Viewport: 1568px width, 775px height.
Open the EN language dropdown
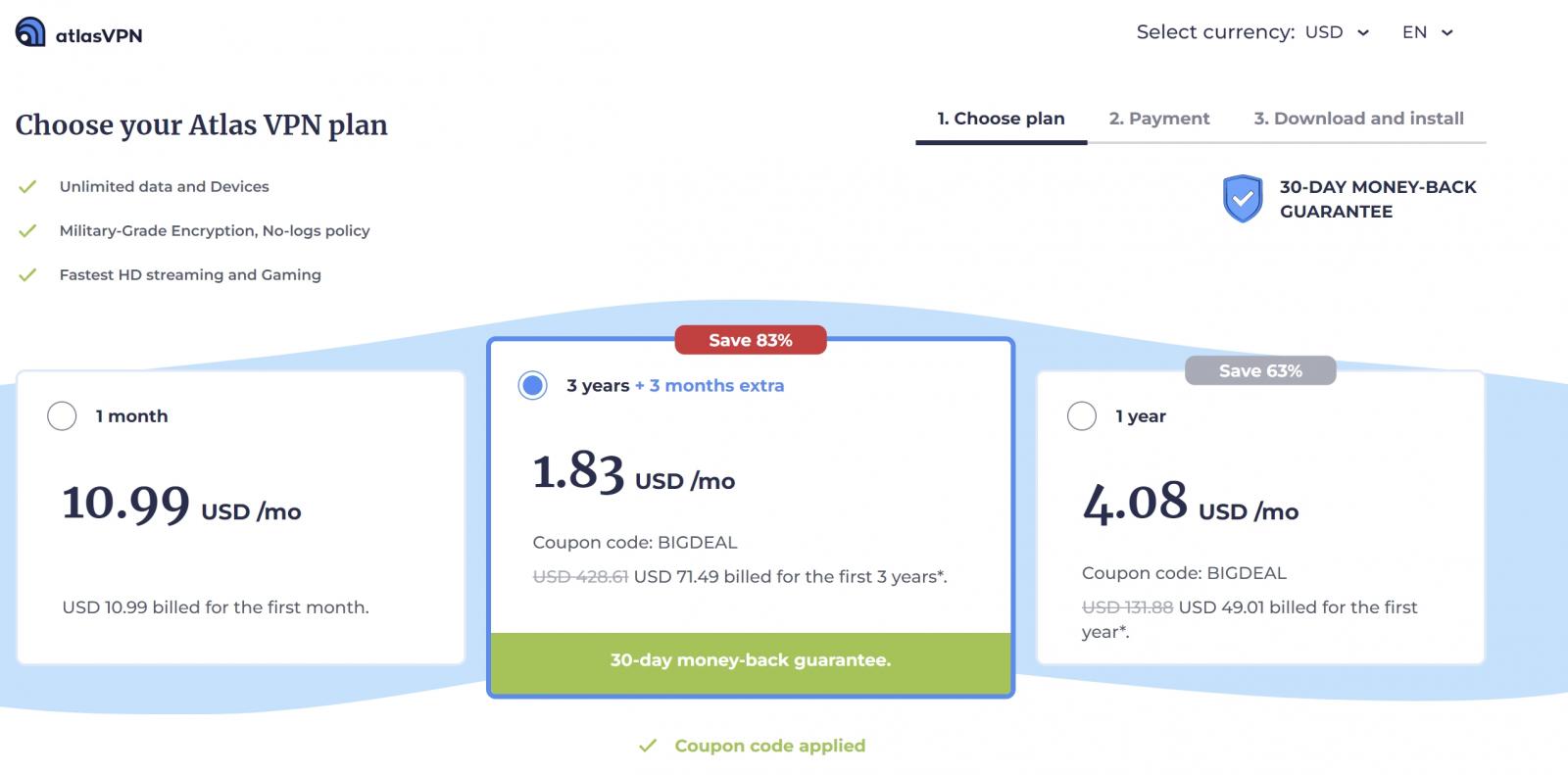[x=1427, y=32]
